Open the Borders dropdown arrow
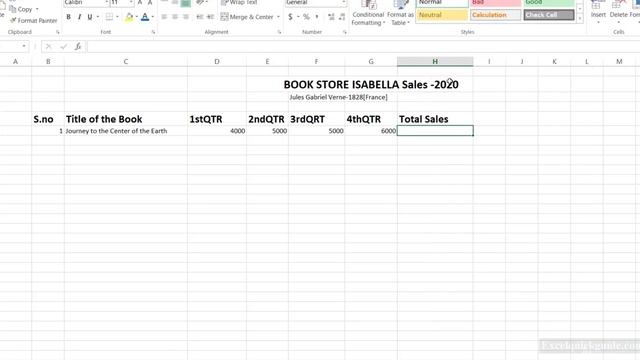640x360 pixels. [x=117, y=17]
